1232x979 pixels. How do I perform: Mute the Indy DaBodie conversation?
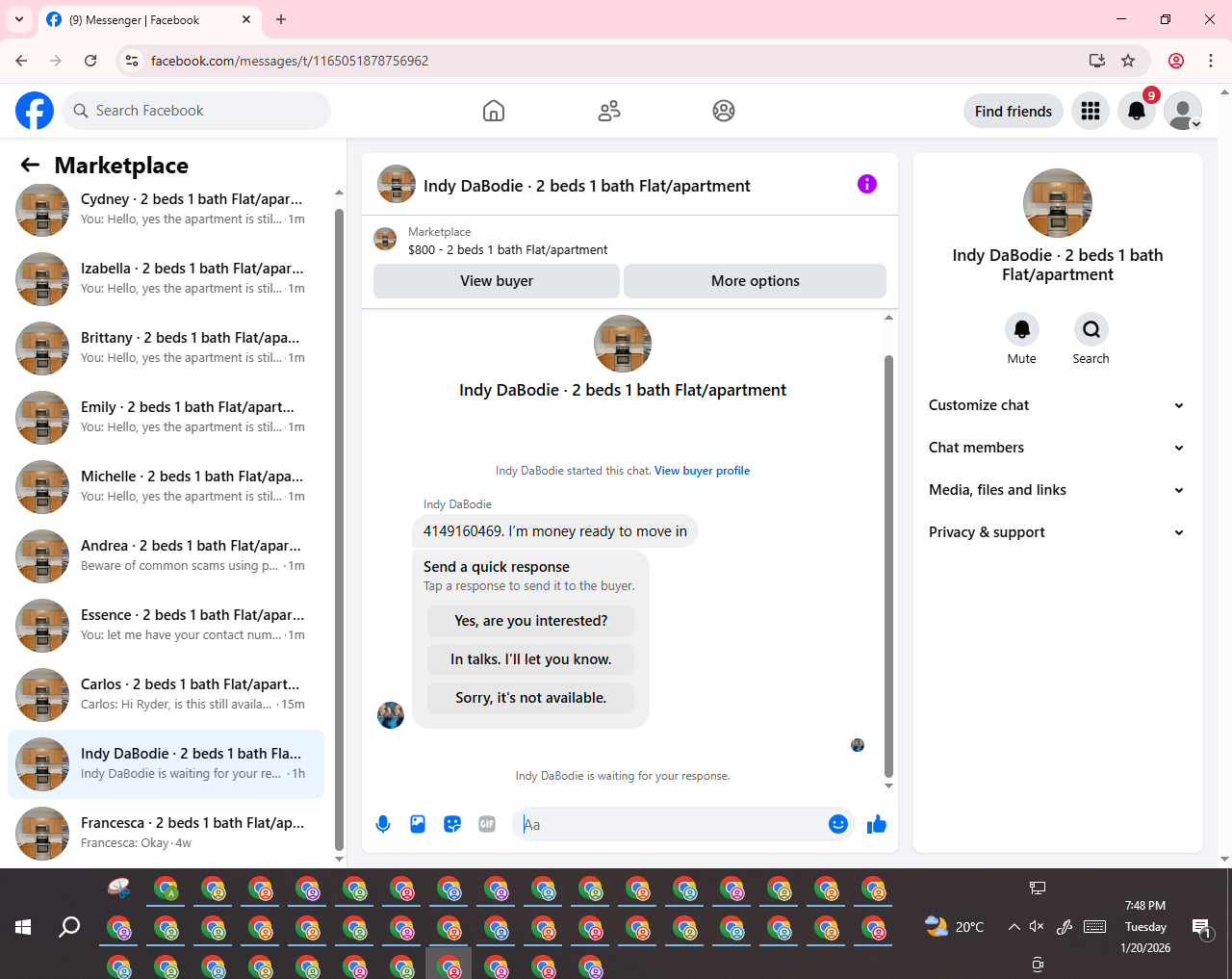tap(1022, 339)
